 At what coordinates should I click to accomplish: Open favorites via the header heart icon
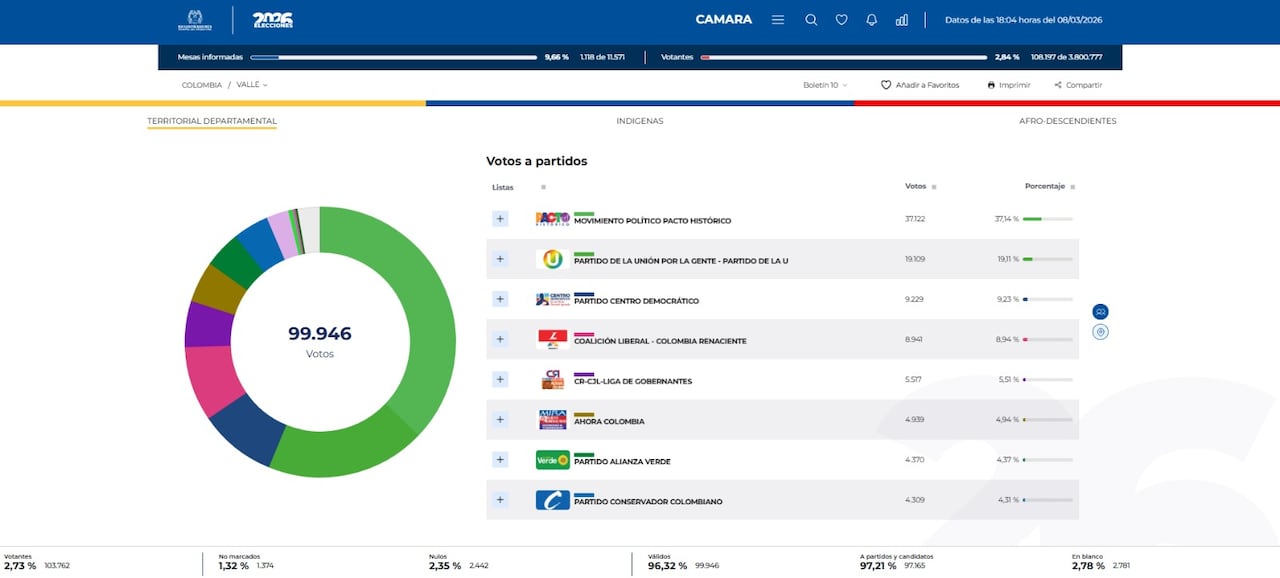pos(841,20)
